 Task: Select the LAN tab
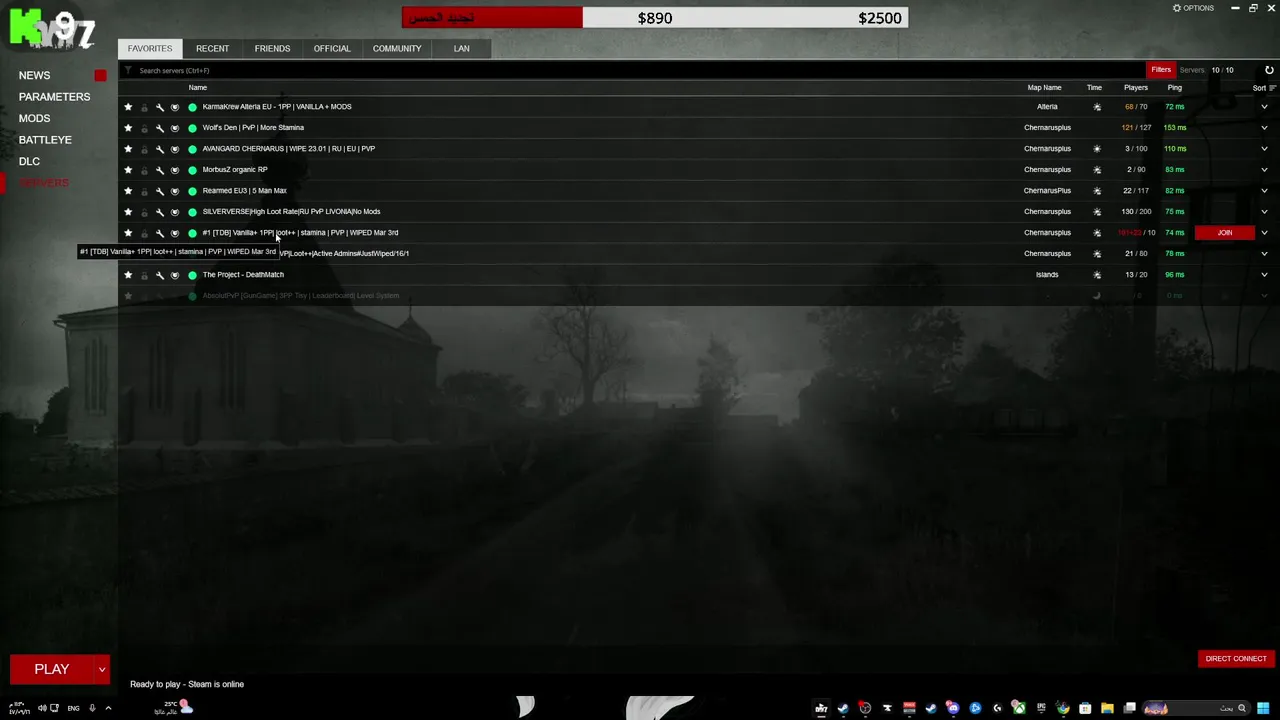[x=461, y=48]
